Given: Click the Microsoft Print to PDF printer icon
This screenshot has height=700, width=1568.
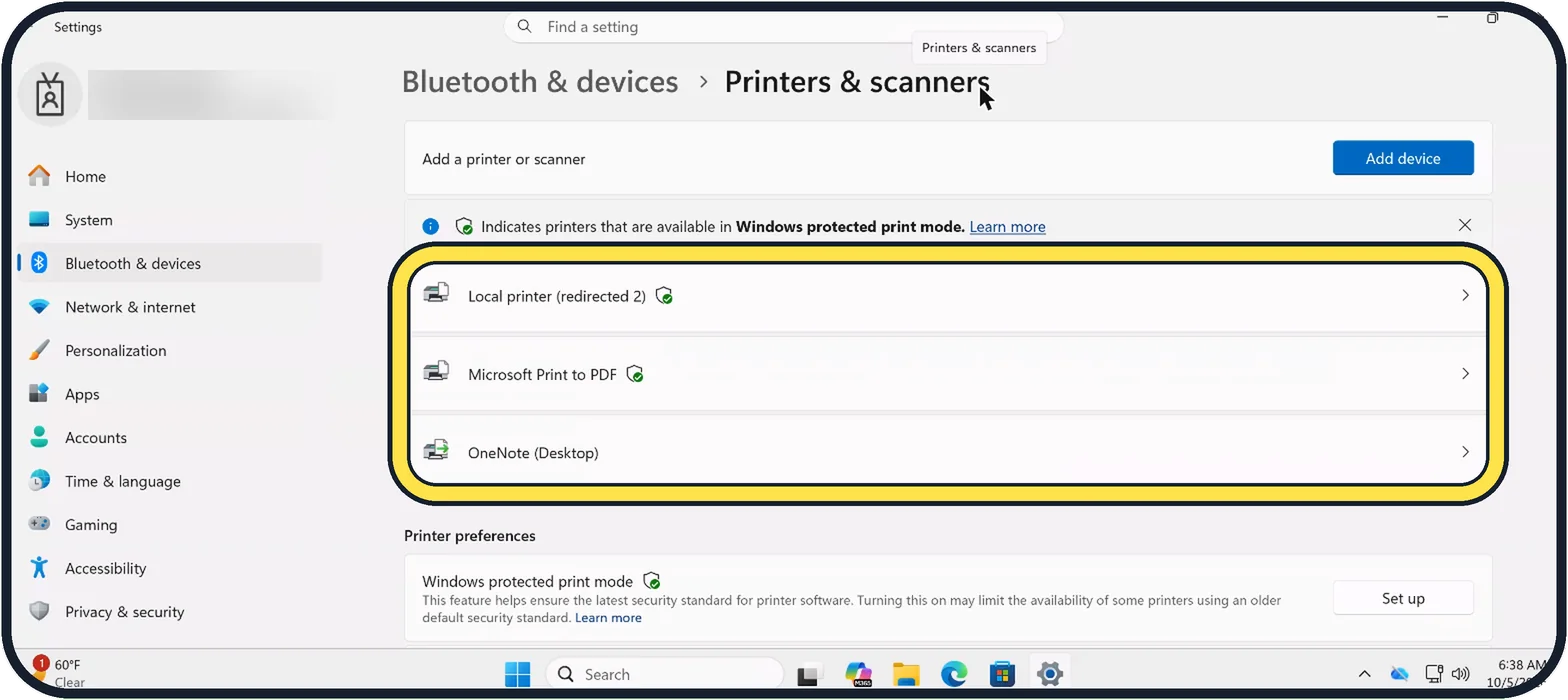Looking at the screenshot, I should 436,372.
